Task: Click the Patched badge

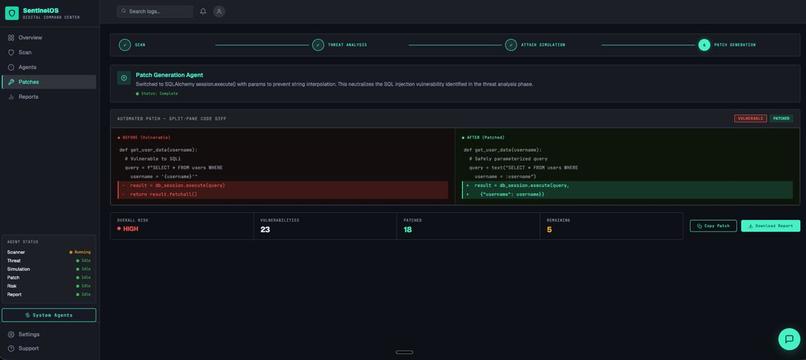Action: pos(781,118)
